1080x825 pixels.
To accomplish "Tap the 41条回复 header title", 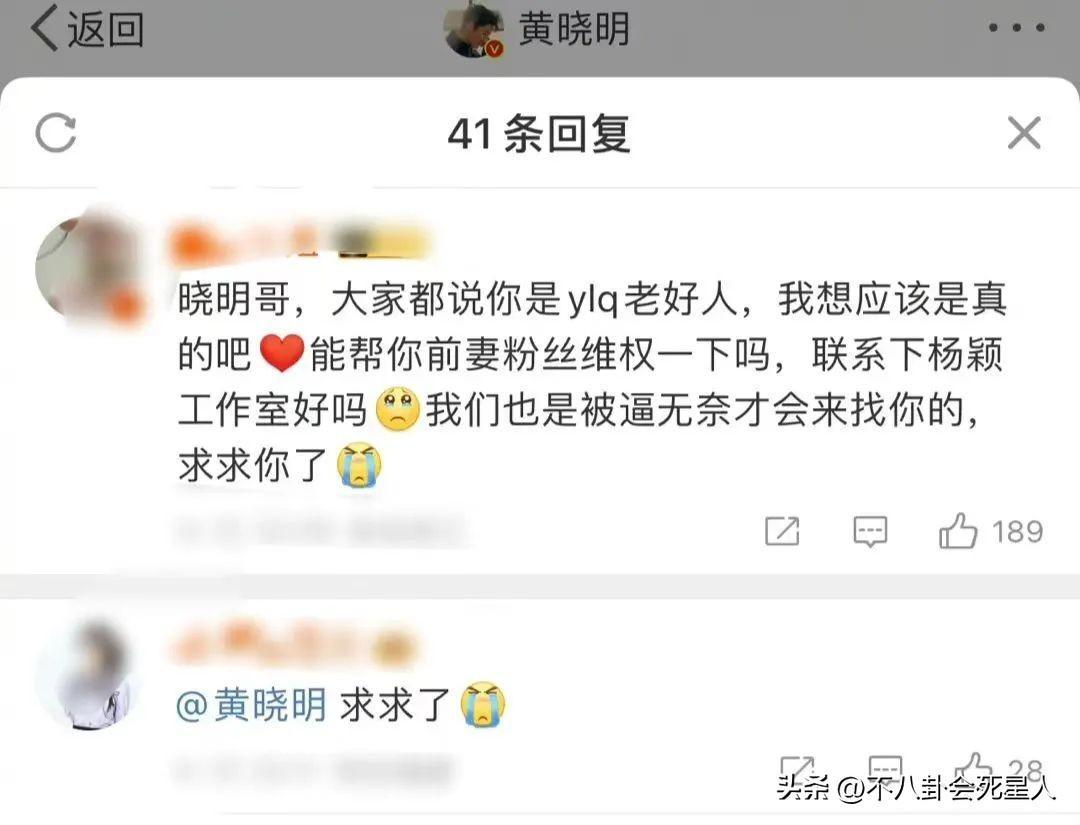I will (539, 133).
